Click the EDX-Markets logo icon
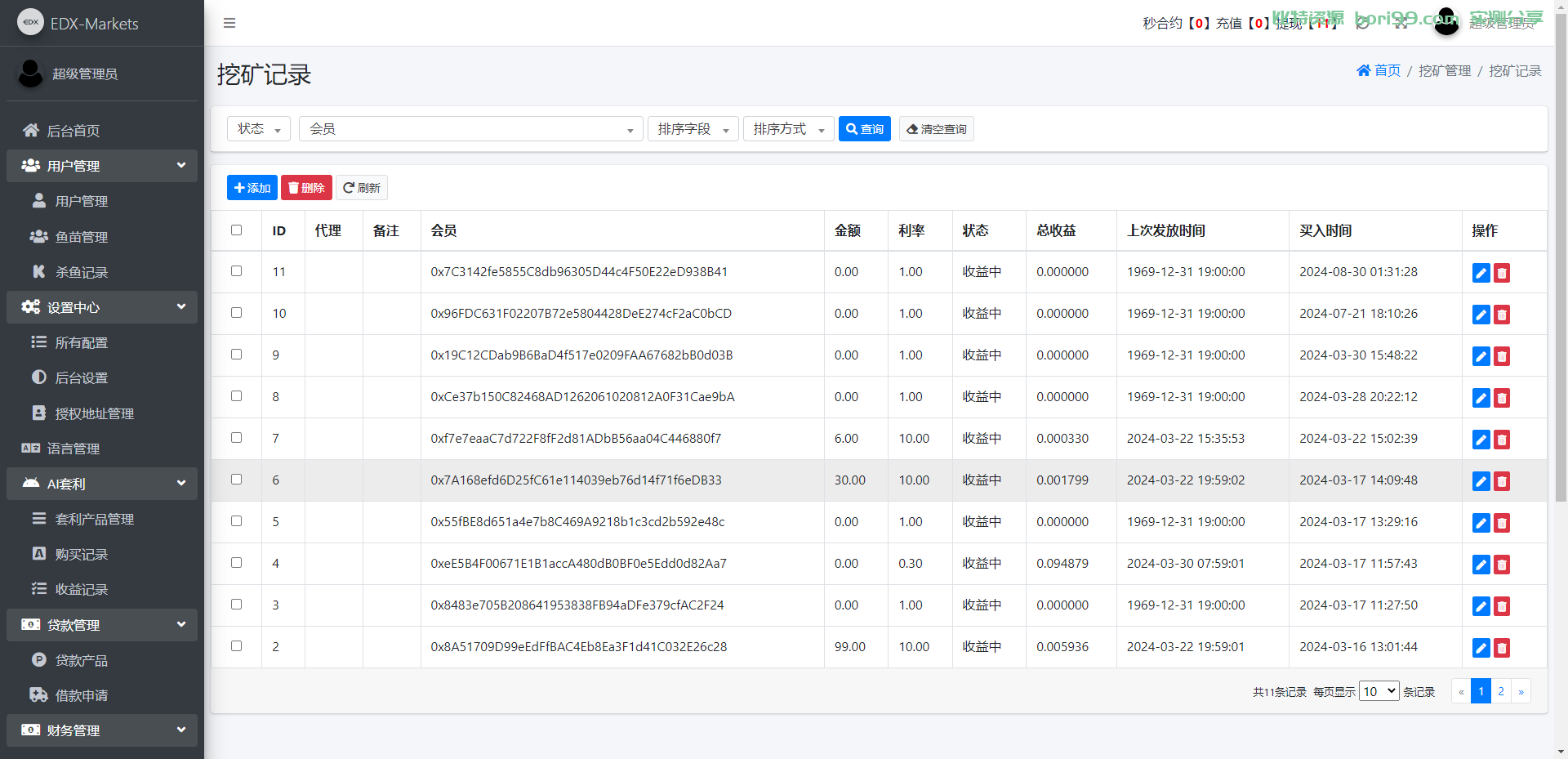 coord(30,22)
